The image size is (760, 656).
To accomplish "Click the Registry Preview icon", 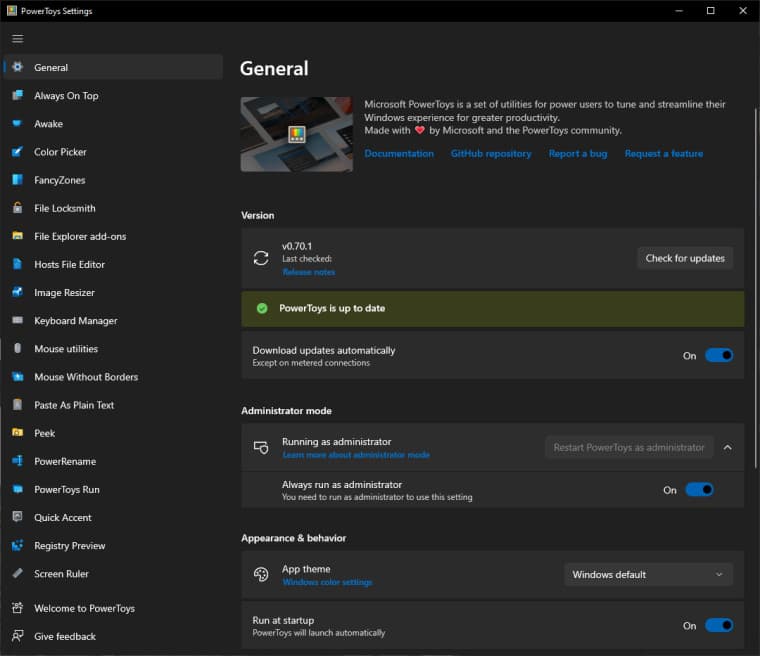I will pos(17,546).
